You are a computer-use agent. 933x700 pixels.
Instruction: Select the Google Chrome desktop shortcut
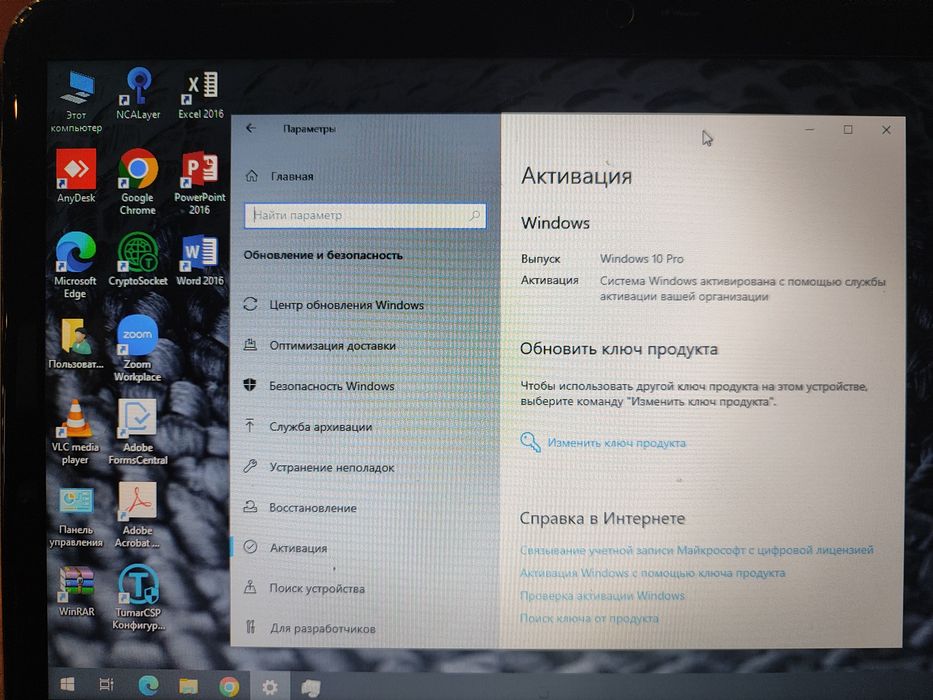click(x=137, y=182)
